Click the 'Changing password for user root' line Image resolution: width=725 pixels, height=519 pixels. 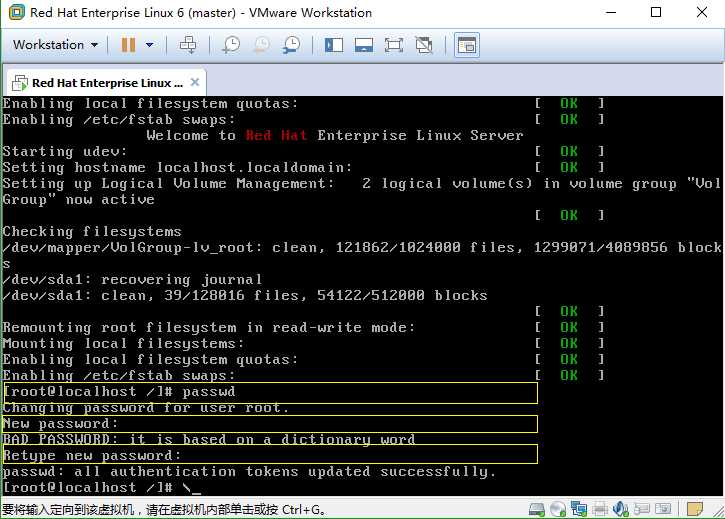pyautogui.click(x=146, y=408)
